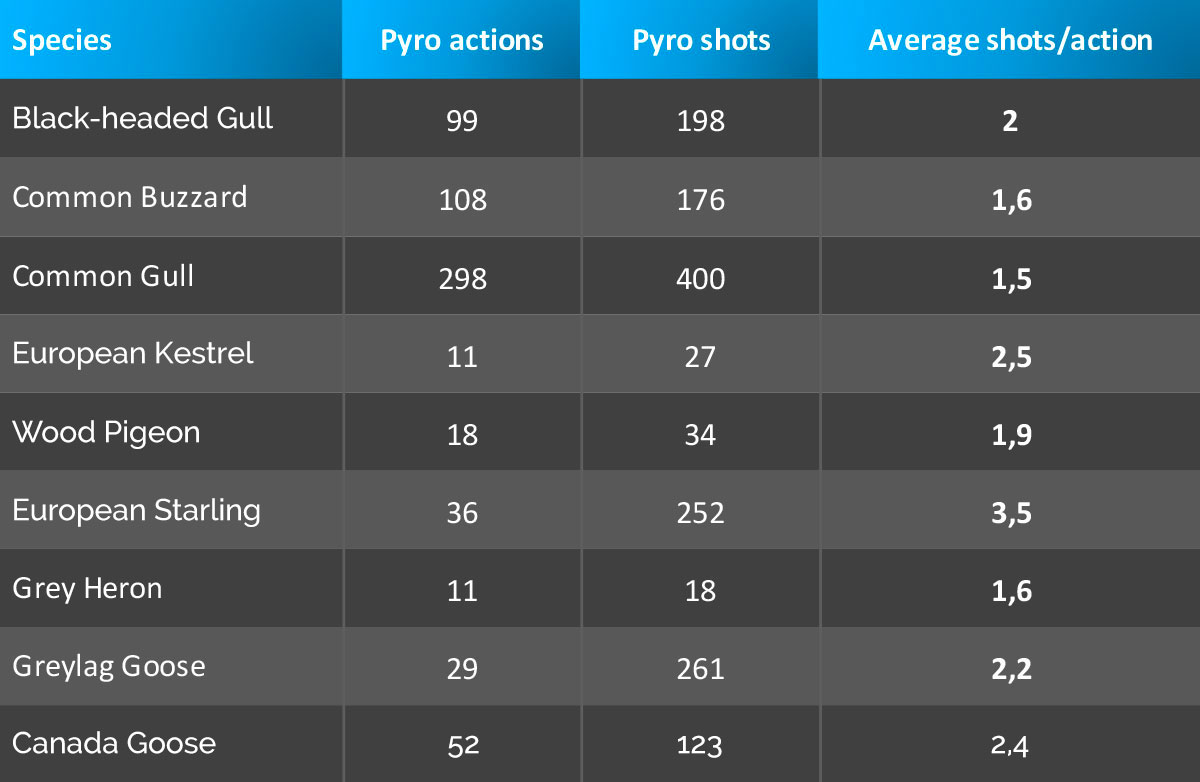Click the Canada Goose species cell
This screenshot has height=782, width=1200.
[114, 743]
